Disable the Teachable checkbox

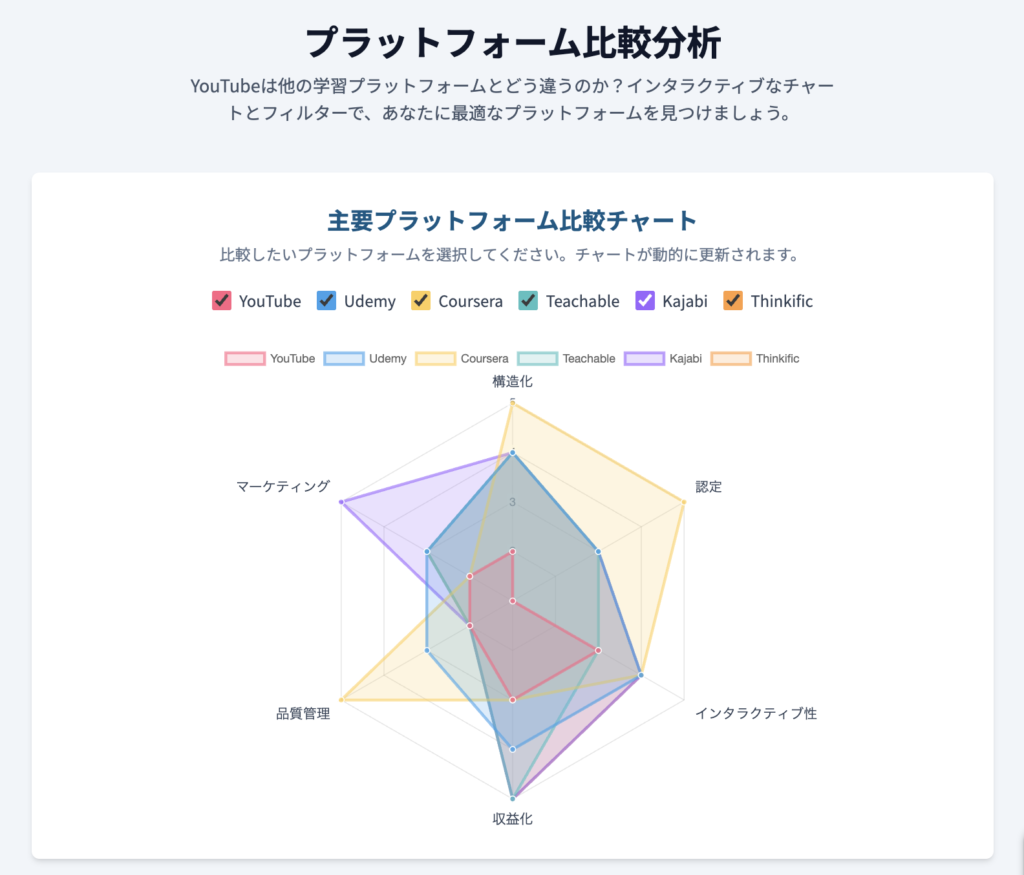tap(528, 300)
